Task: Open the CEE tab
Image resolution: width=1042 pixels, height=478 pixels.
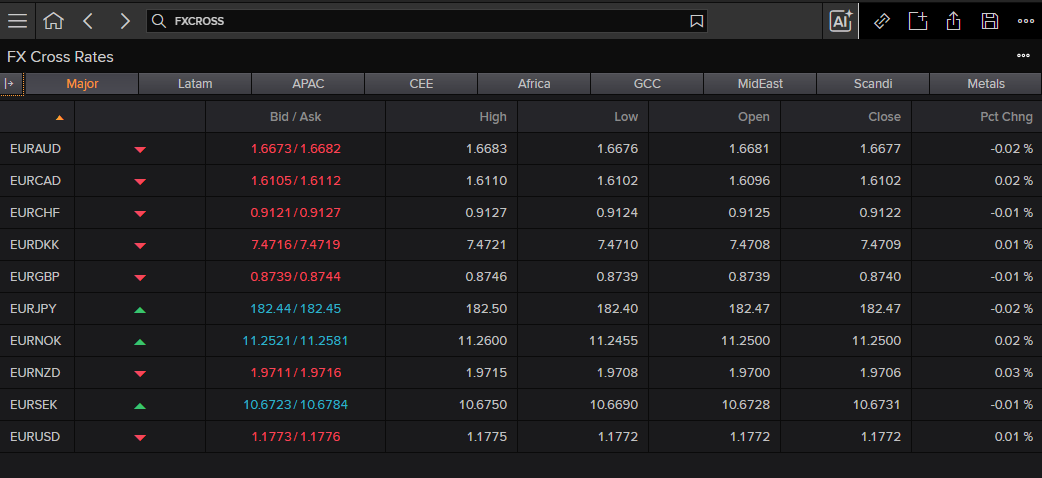Action: click(421, 84)
